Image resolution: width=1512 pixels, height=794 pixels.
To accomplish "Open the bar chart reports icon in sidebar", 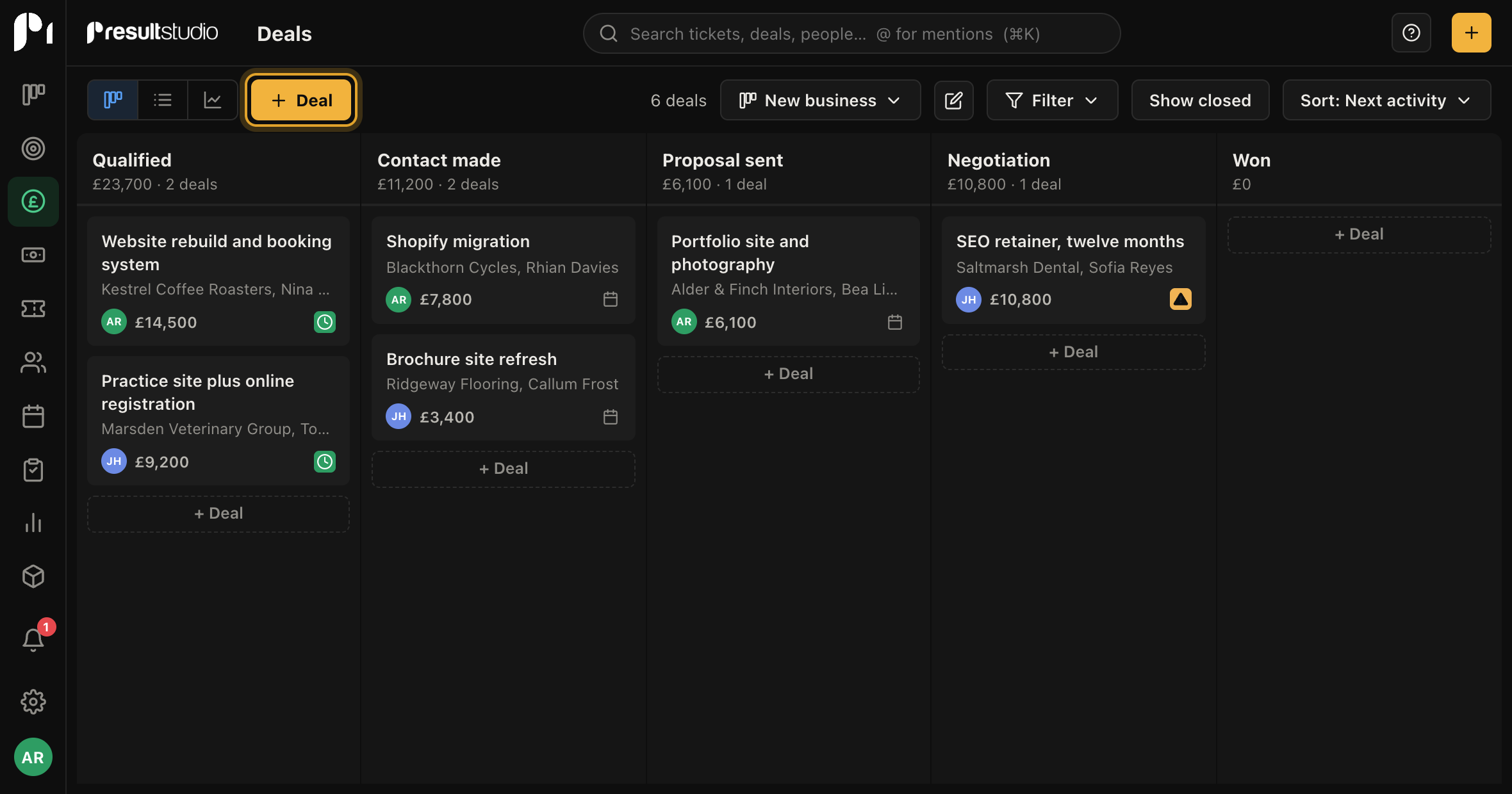I will (x=33, y=523).
